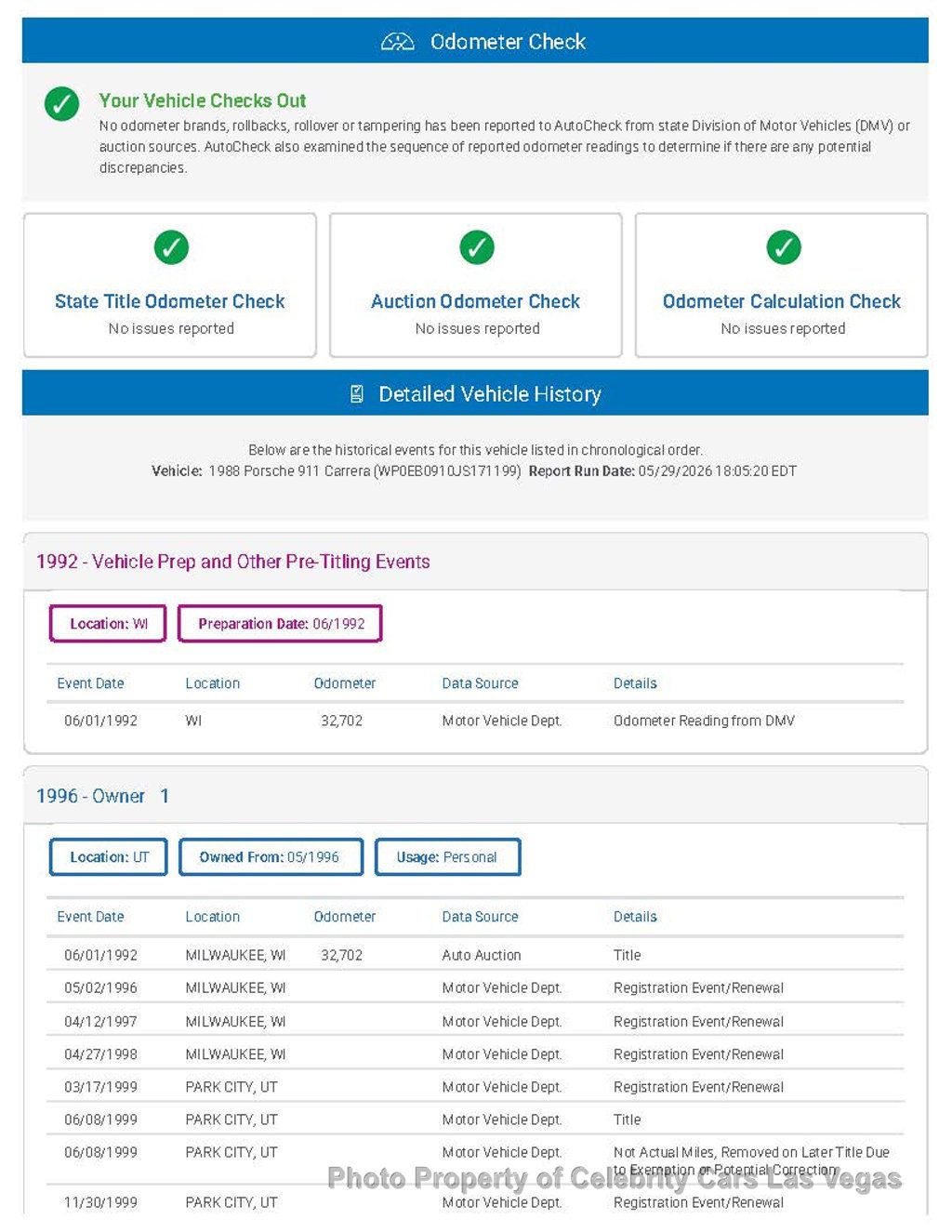Click the Auction Odometer Check green checkmark
The width and height of the screenshot is (952, 1232).
point(477,247)
